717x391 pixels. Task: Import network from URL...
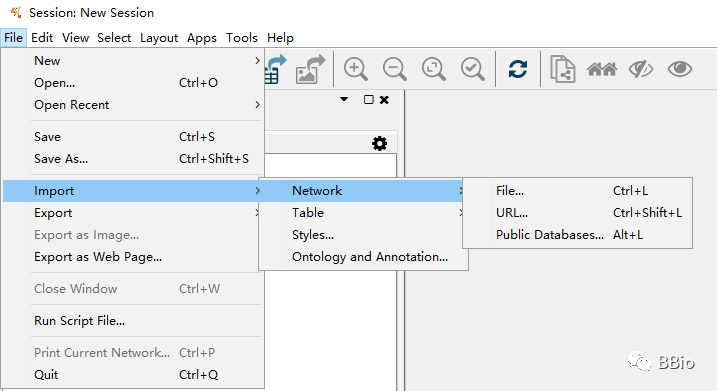(x=578, y=213)
